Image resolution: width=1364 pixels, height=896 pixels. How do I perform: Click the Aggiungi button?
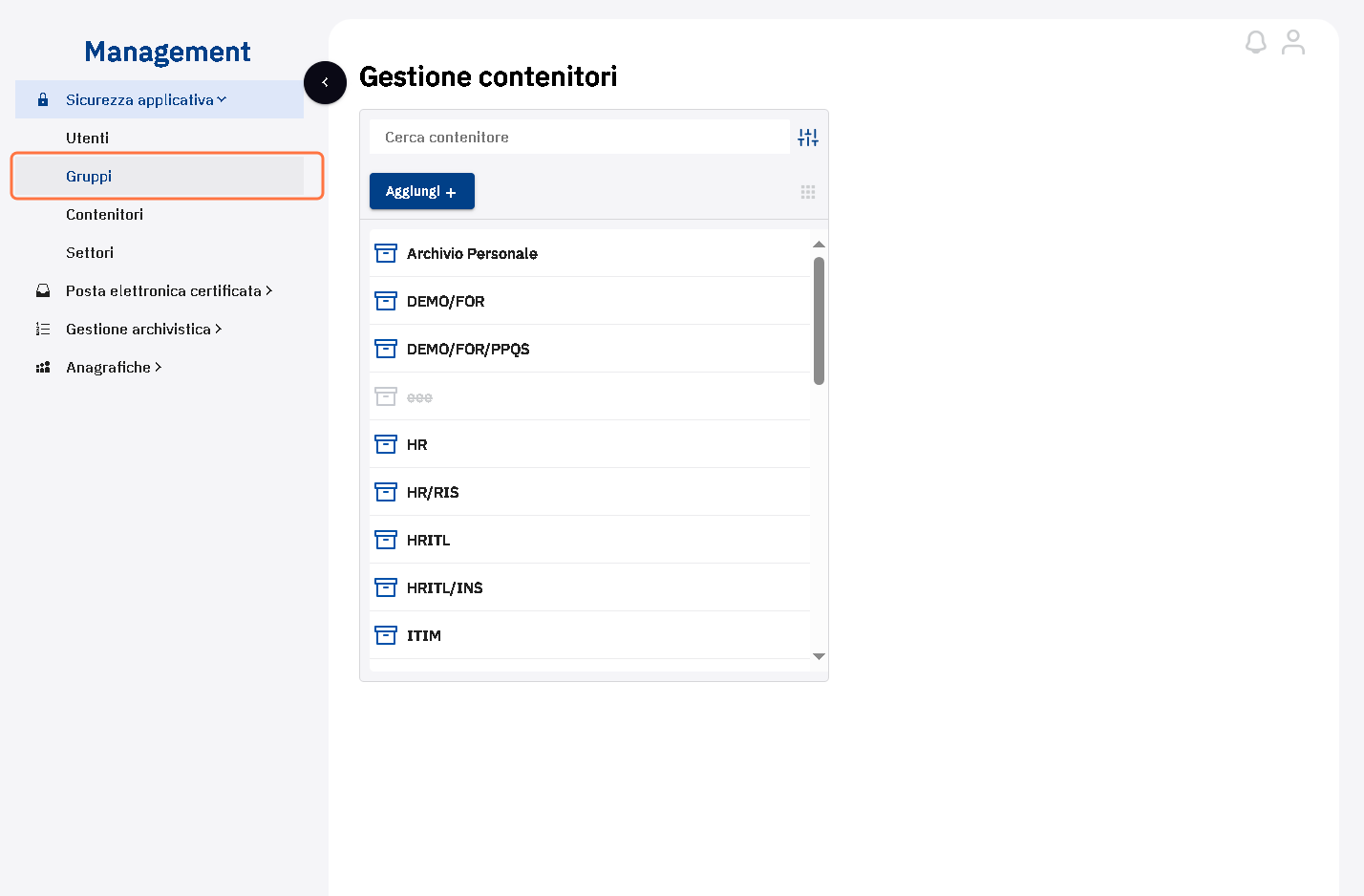[422, 191]
